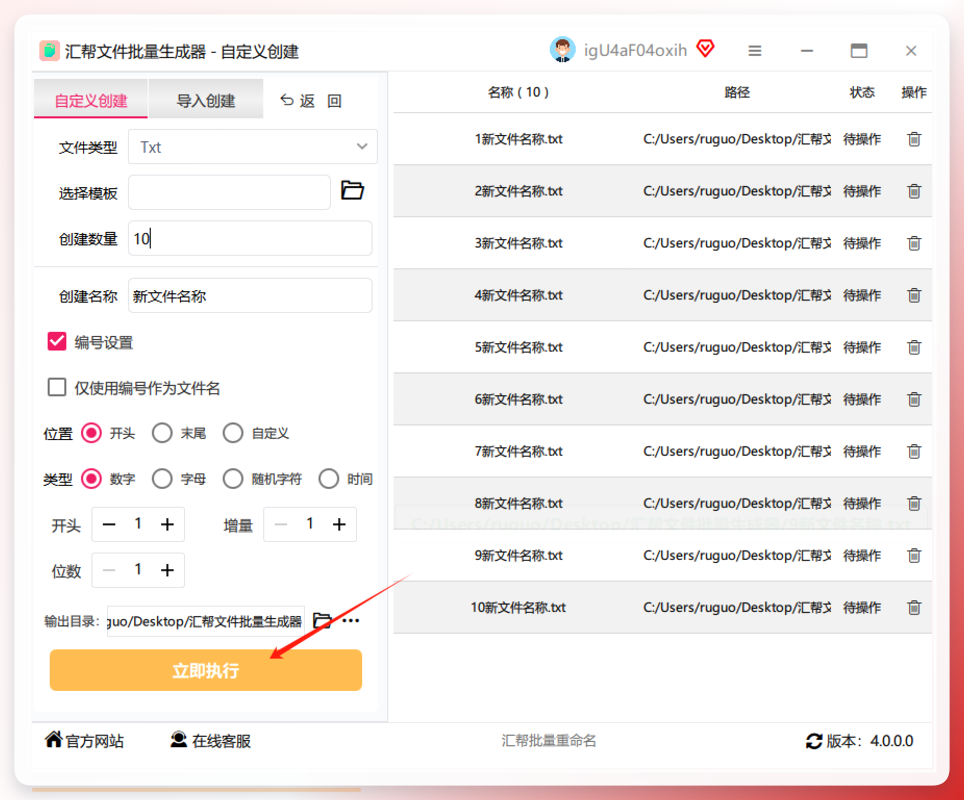Click the red VIP diamond icon
Viewport: 964px width, 800px height.
[x=706, y=49]
